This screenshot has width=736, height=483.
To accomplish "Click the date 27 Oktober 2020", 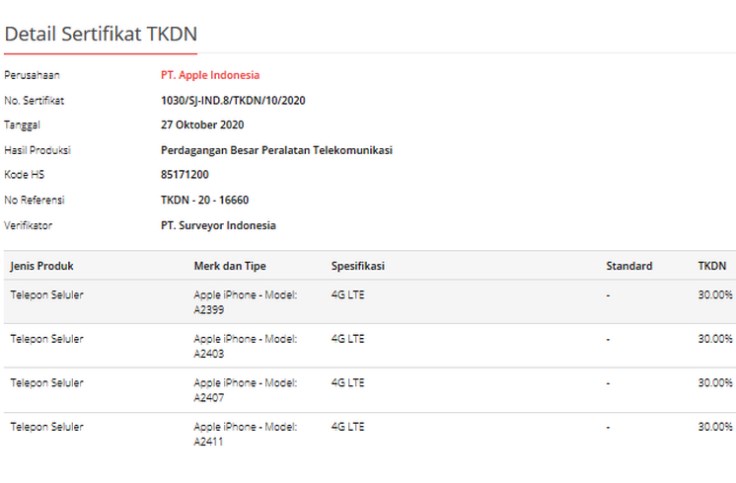I will click(x=202, y=125).
